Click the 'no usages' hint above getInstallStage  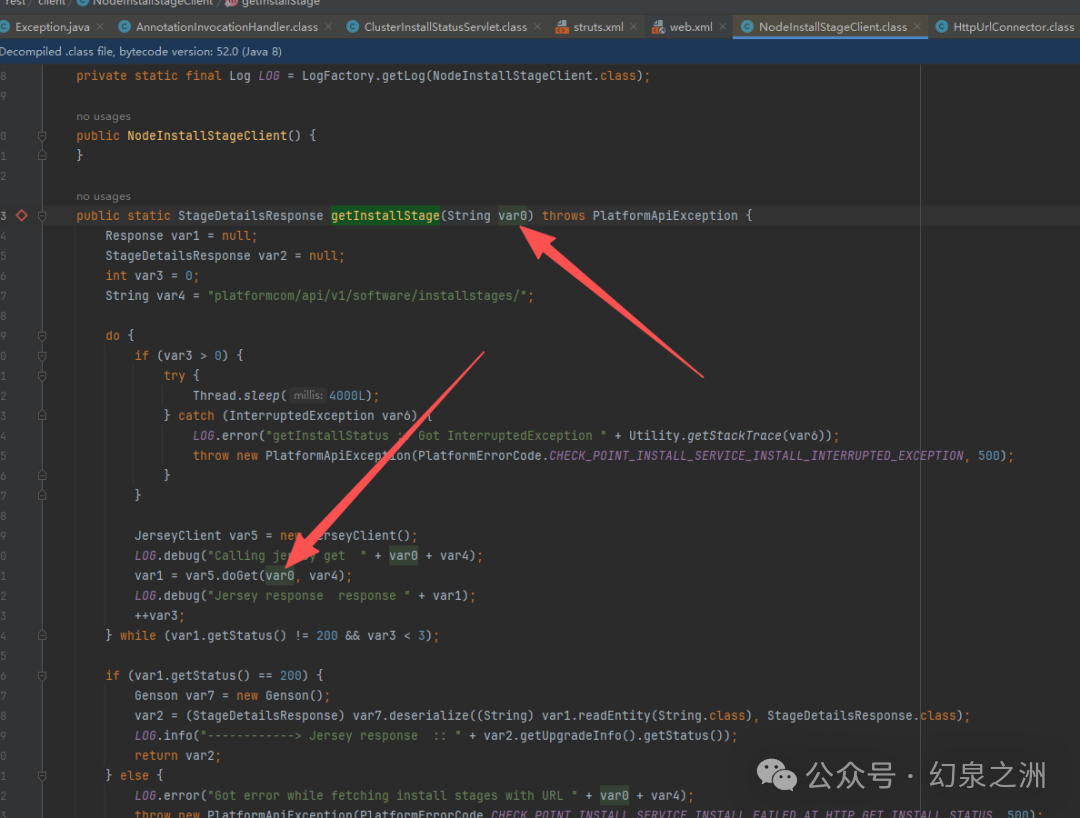[103, 196]
